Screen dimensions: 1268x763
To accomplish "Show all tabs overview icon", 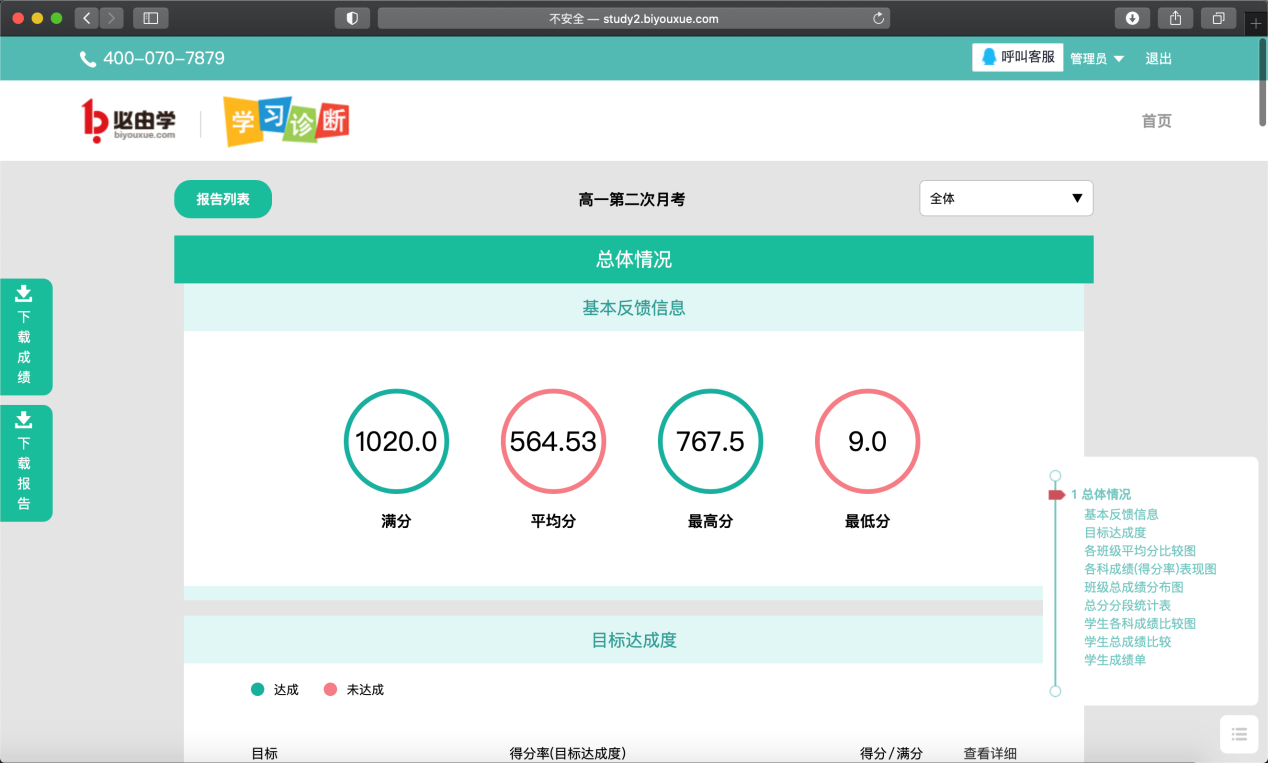I will (1218, 18).
